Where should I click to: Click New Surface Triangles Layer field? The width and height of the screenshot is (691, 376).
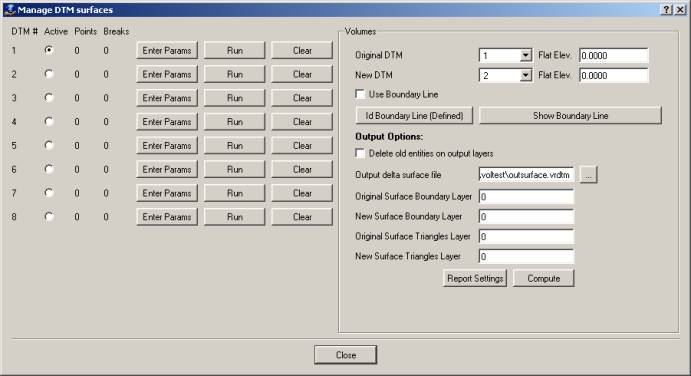pyautogui.click(x=526, y=256)
